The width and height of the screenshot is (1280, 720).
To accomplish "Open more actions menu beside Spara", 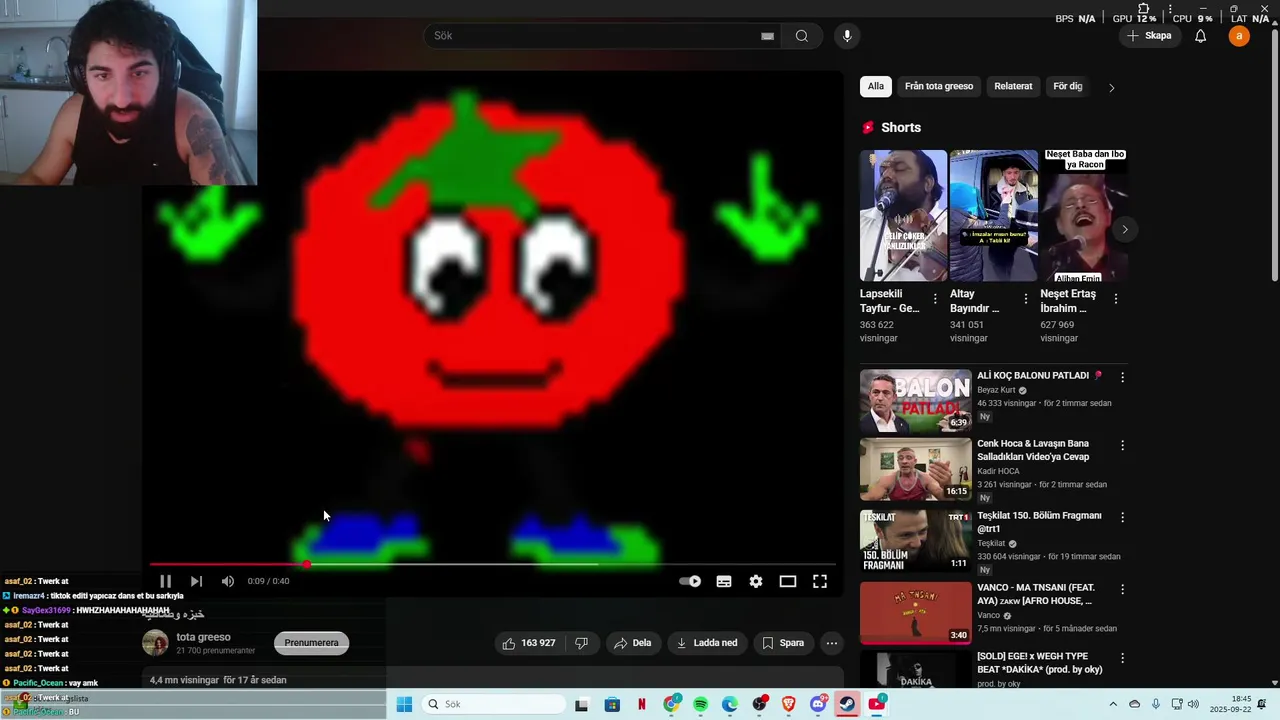I will coord(831,643).
